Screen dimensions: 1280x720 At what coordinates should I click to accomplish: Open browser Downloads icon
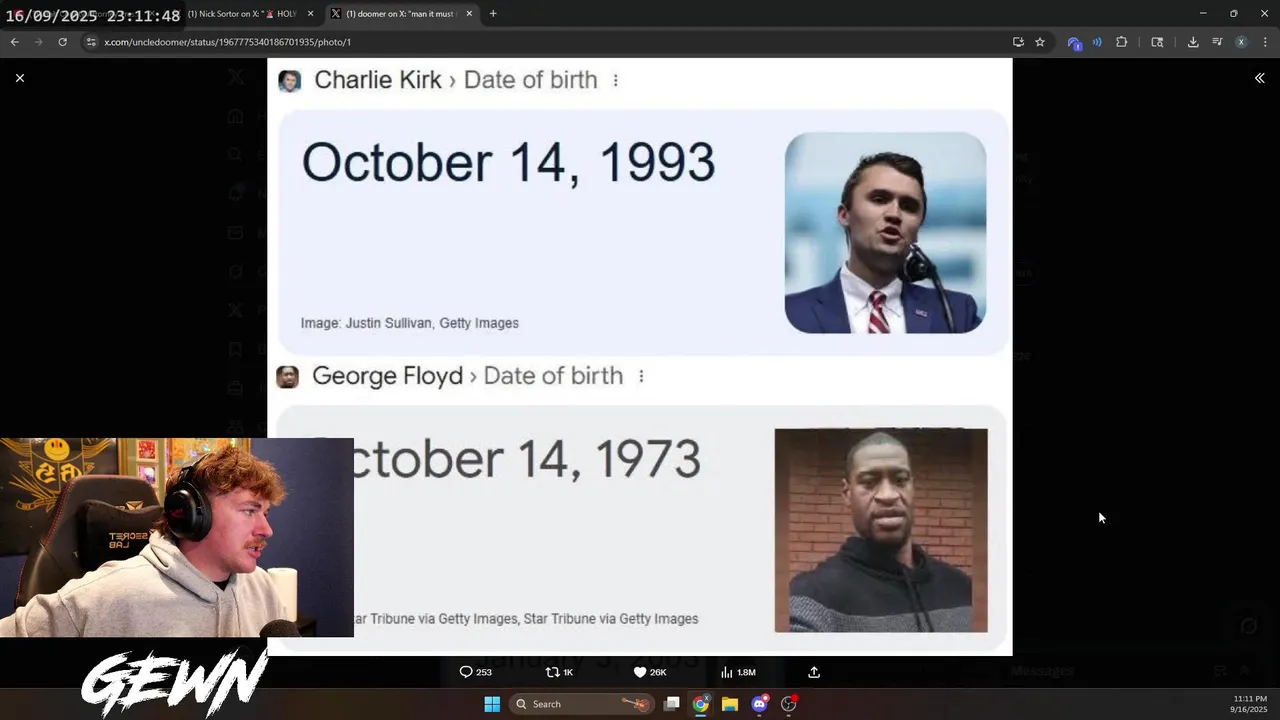tap(1193, 42)
